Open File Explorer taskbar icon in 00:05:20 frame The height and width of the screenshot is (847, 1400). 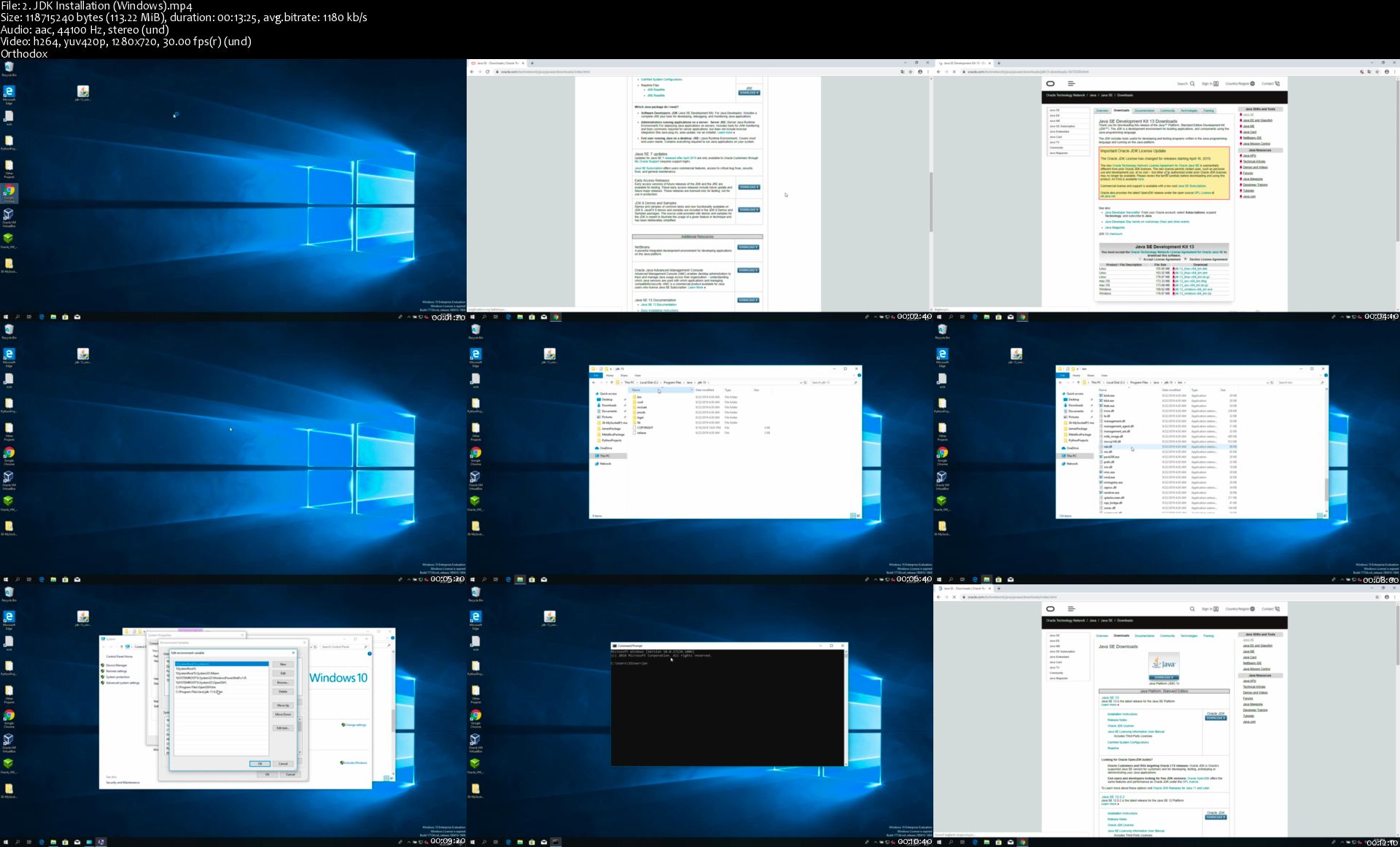(x=53, y=579)
